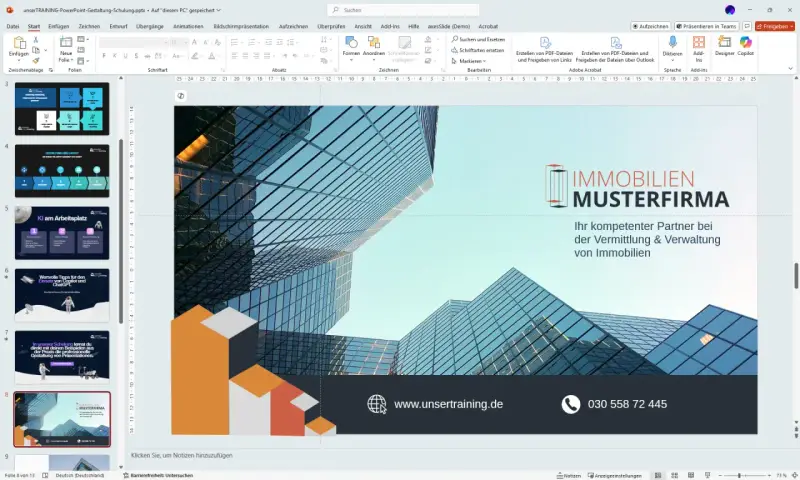Adjust the zoom slider in status bar
This screenshot has height=480, width=800.
point(739,475)
